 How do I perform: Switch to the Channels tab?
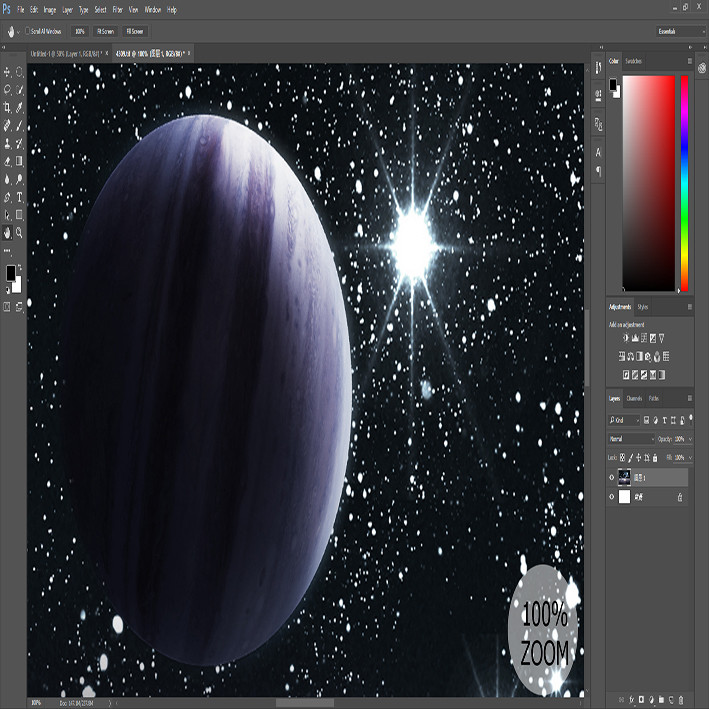pyautogui.click(x=634, y=398)
